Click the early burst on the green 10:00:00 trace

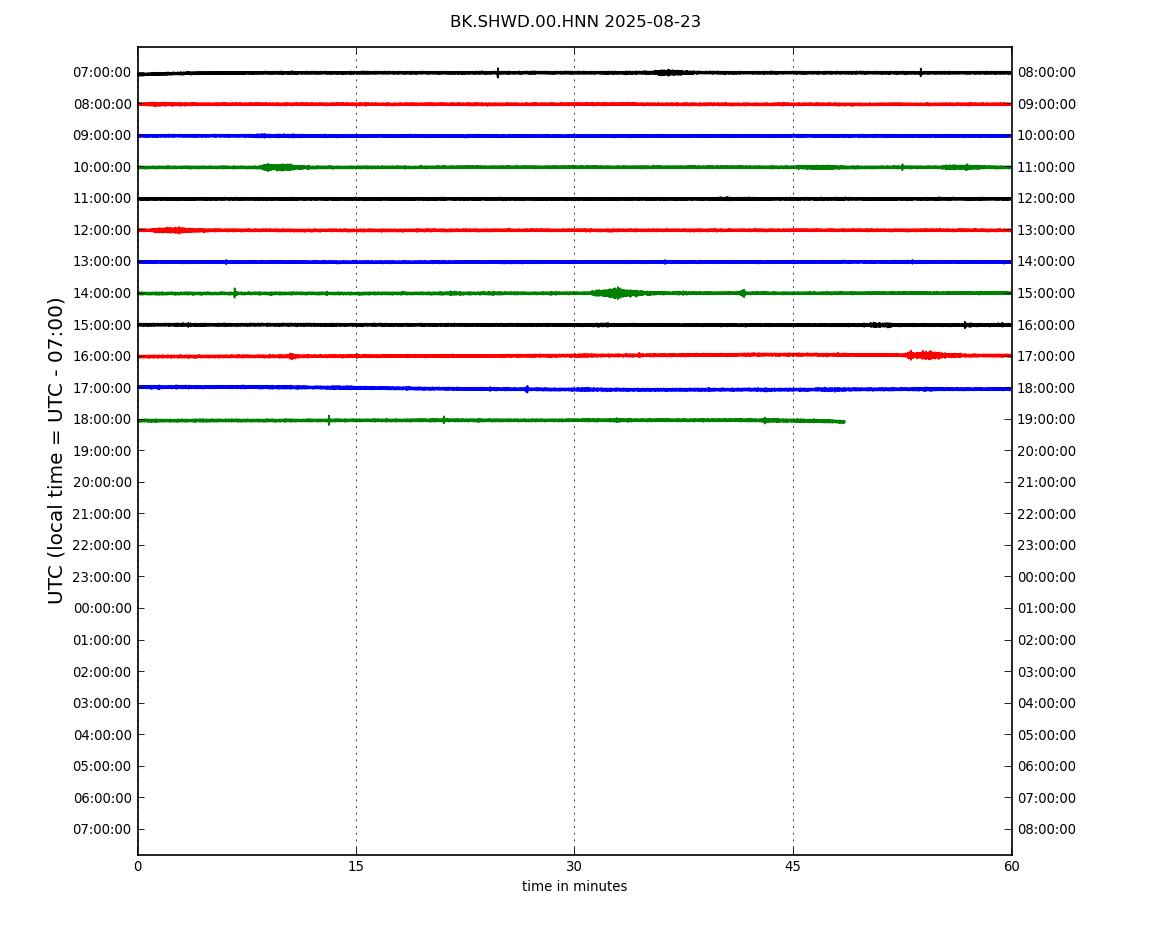278,167
